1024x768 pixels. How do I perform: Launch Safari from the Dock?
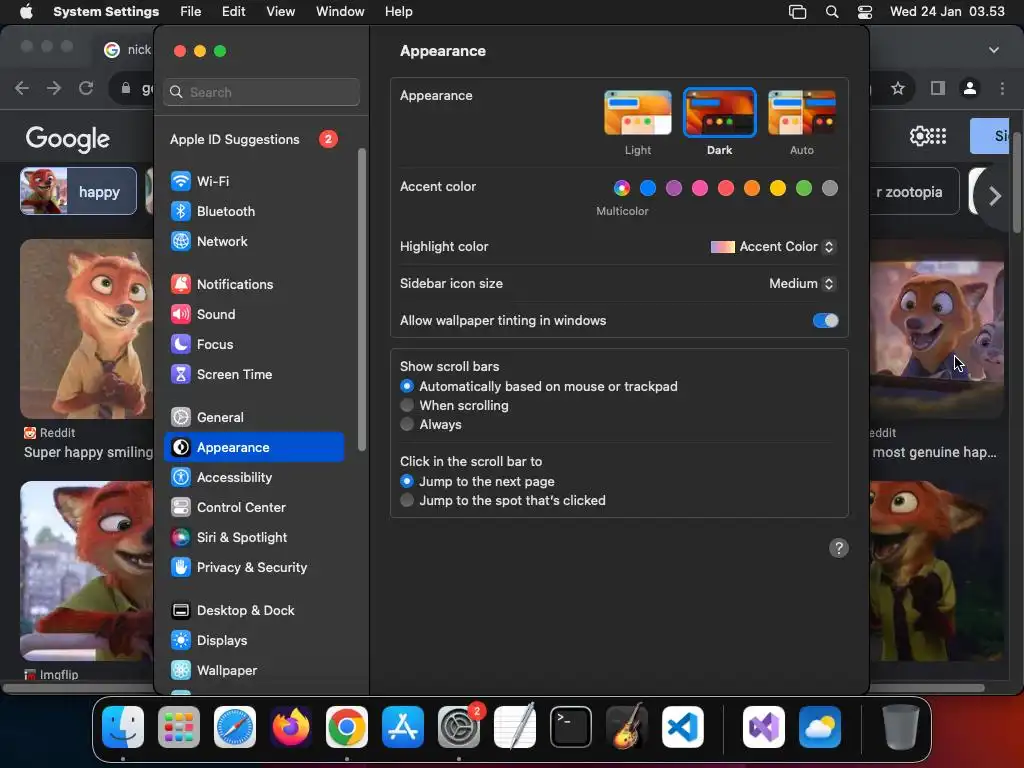[235, 727]
